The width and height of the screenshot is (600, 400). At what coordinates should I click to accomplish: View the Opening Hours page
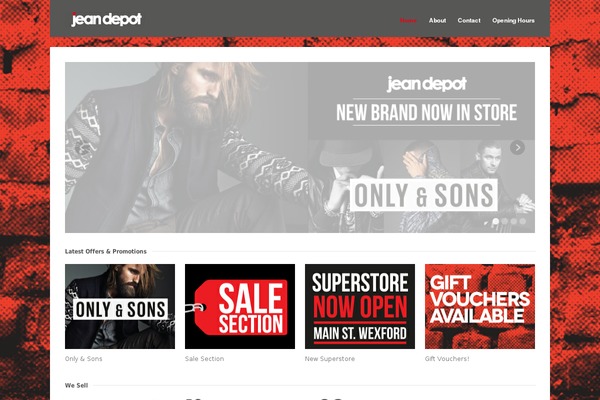pyautogui.click(x=513, y=21)
